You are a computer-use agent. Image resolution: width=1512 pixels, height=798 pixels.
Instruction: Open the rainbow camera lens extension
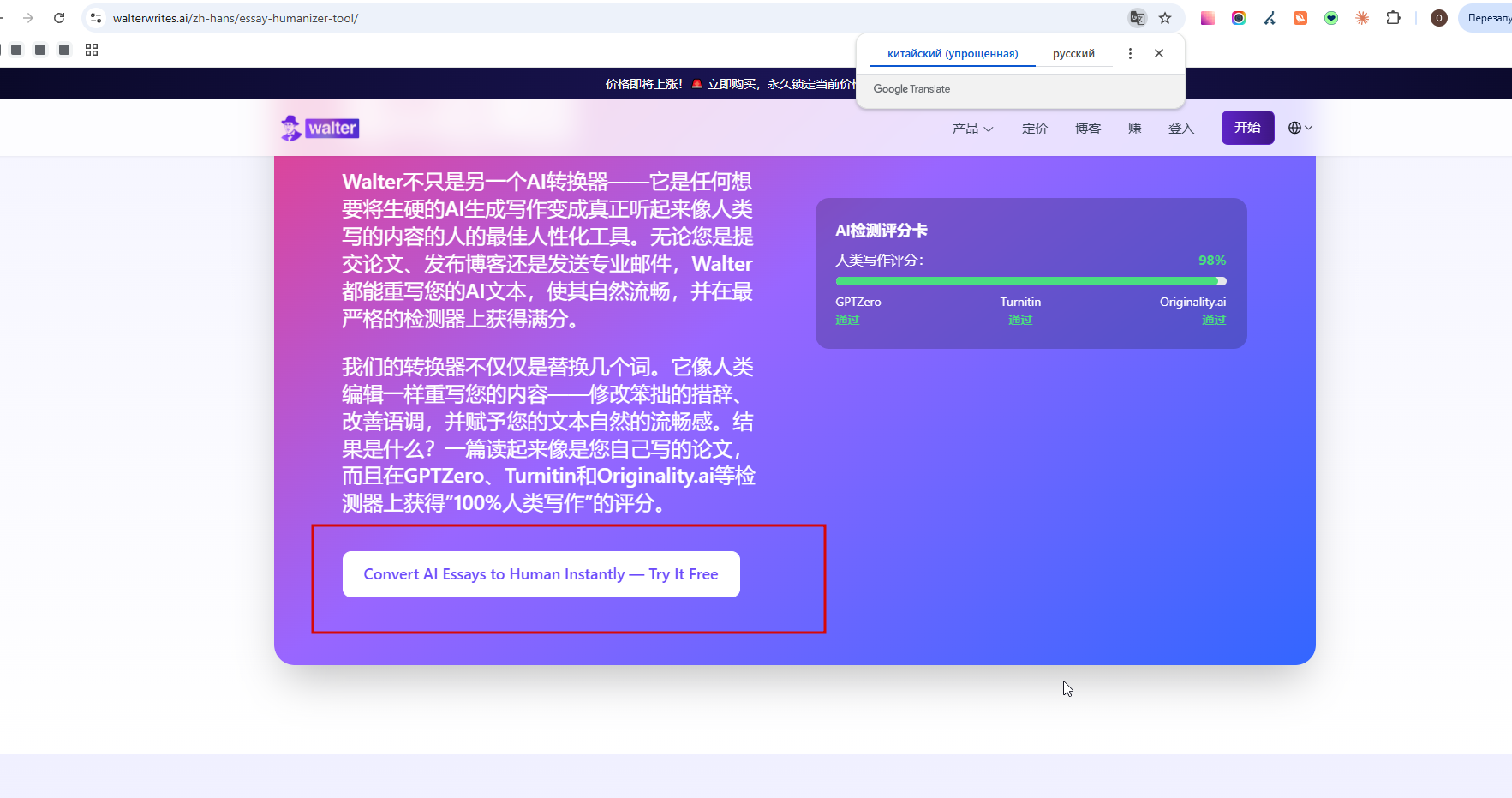1239,18
